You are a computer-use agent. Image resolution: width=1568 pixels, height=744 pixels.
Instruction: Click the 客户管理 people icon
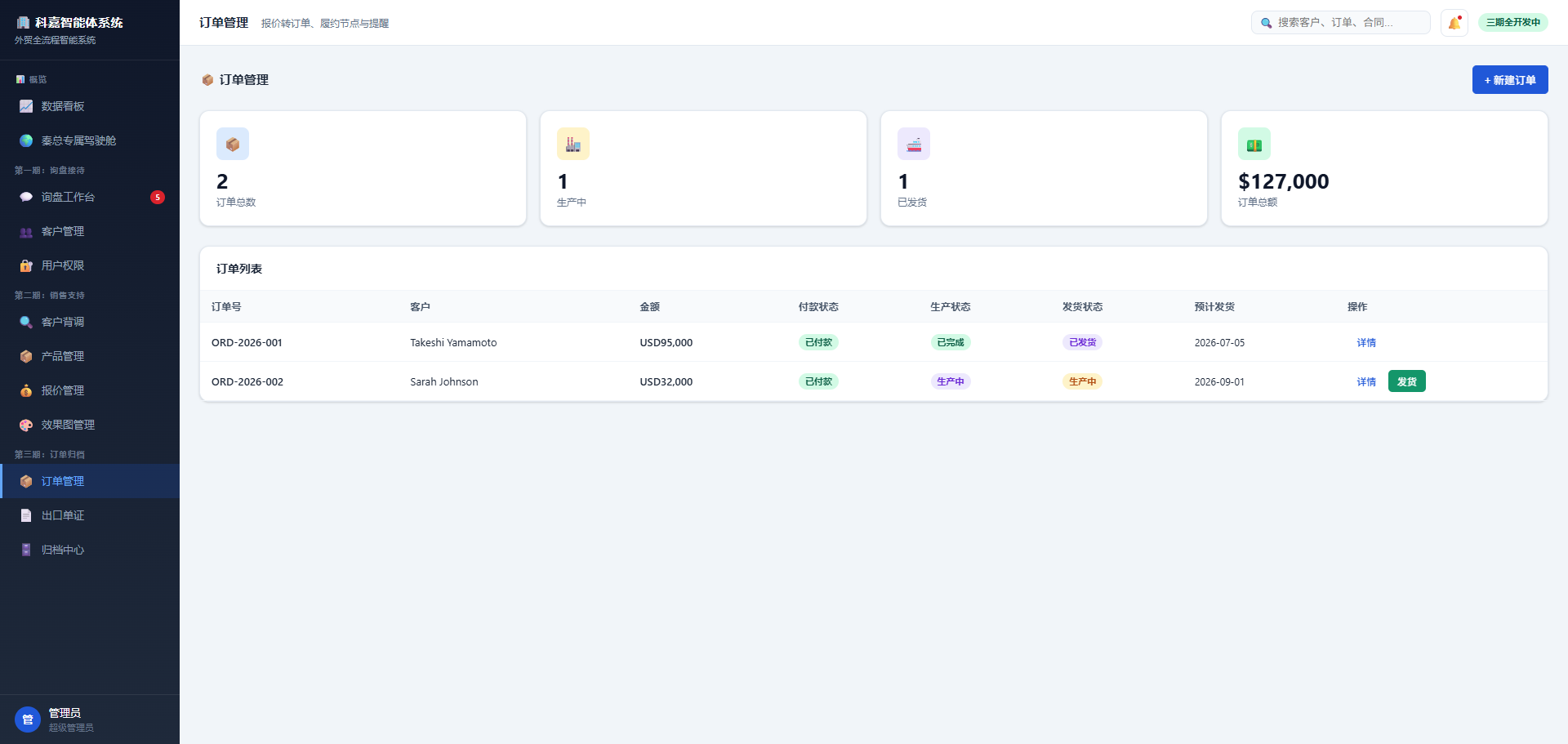[26, 231]
